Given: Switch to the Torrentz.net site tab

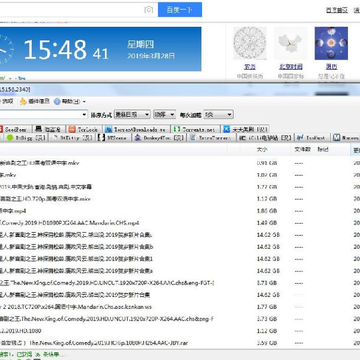Looking at the screenshot, I should 195,129.
